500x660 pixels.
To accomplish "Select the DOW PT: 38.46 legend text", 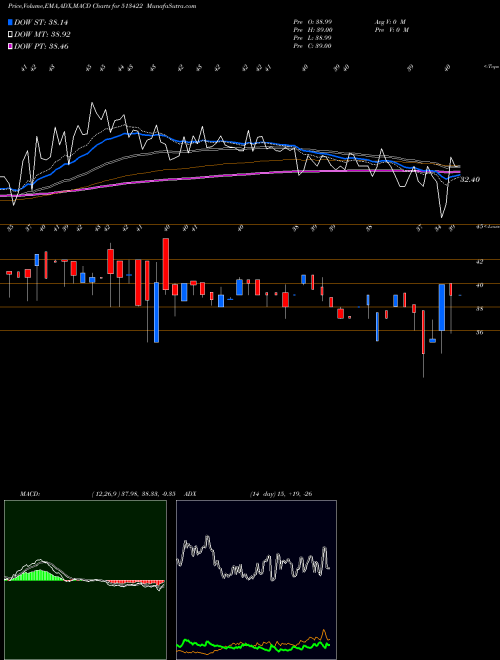I will click(41, 46).
